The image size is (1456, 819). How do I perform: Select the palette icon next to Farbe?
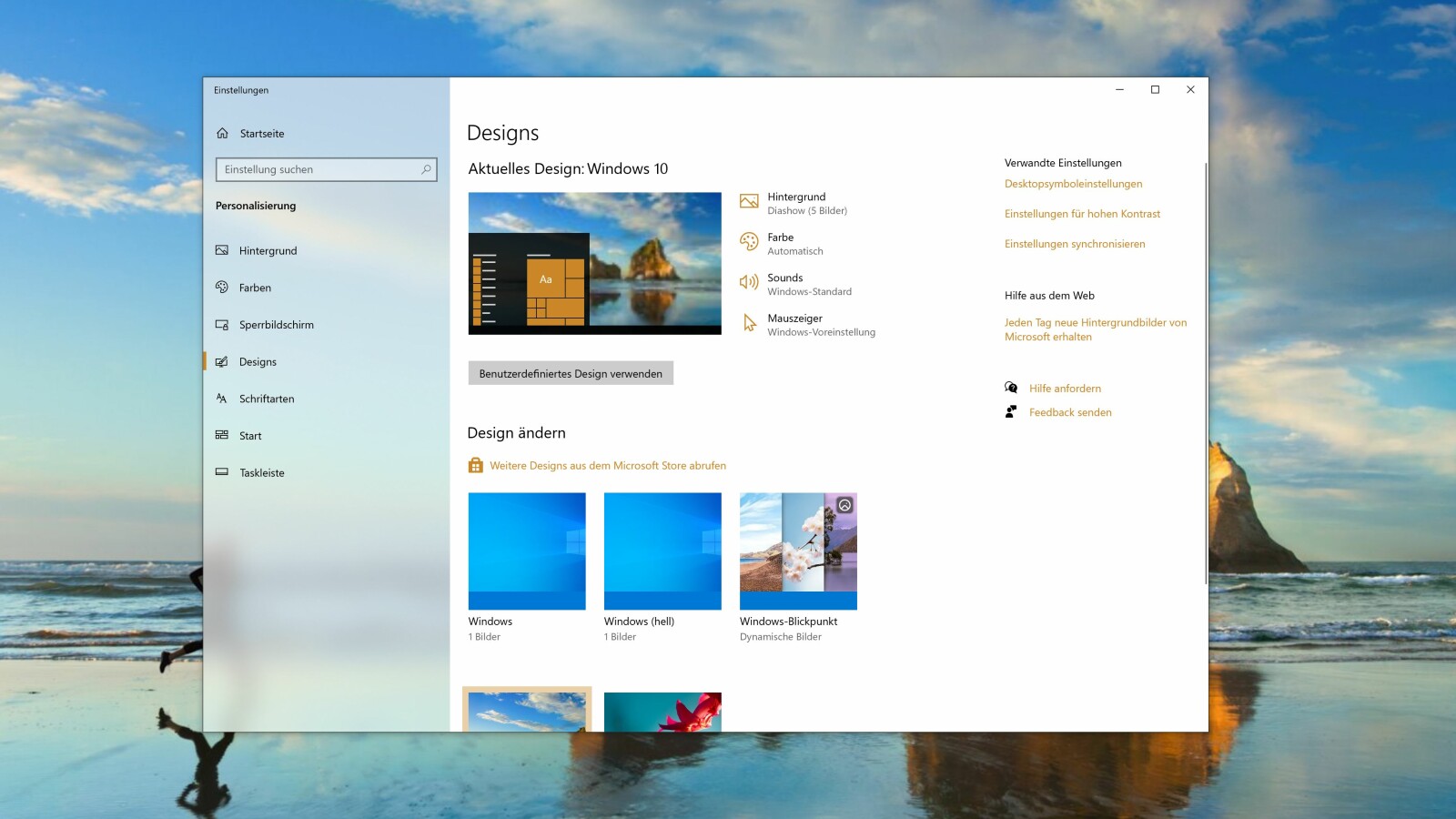pos(749,241)
